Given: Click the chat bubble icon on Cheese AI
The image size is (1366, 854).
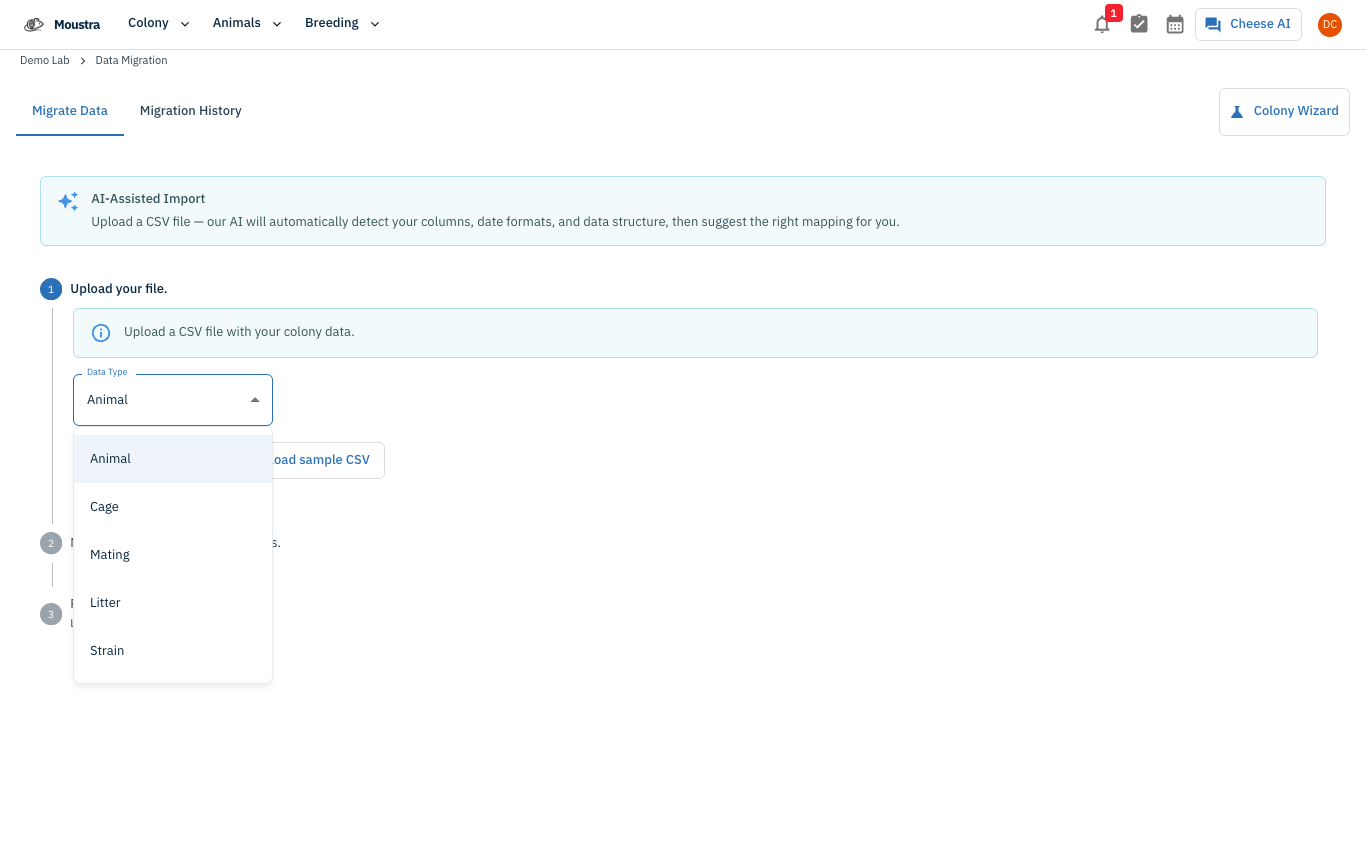Looking at the screenshot, I should tap(1213, 24).
